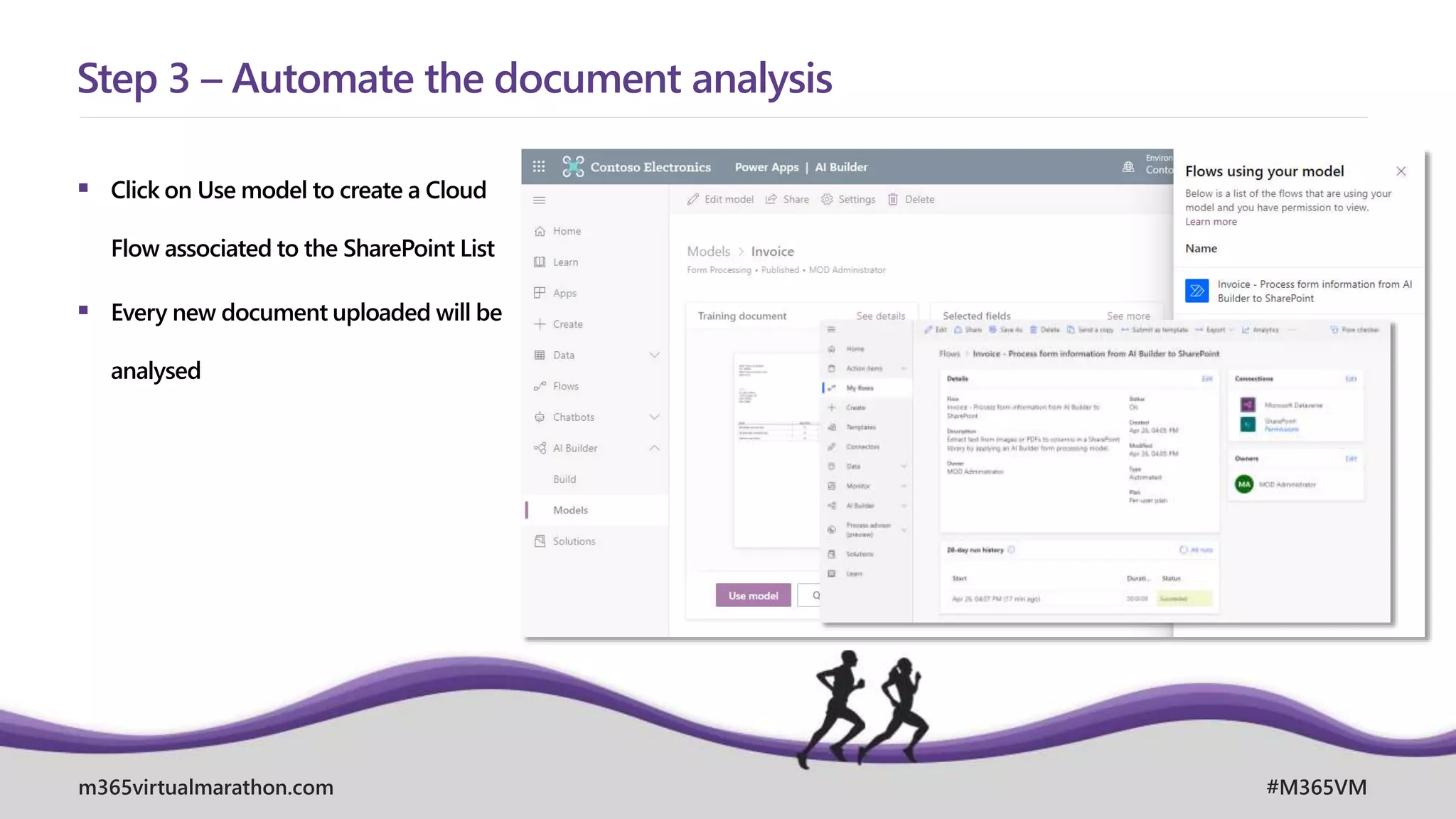Open the app launcher waffle icon

pos(539,166)
